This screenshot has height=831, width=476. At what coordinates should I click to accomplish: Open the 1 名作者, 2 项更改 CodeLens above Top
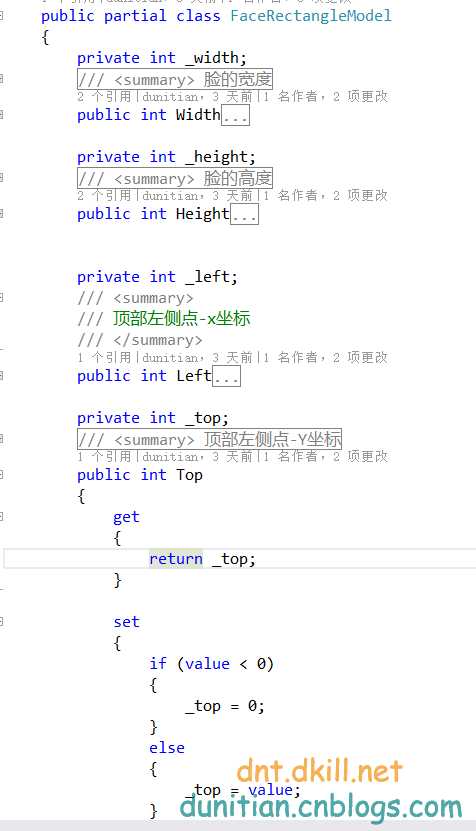(x=325, y=456)
